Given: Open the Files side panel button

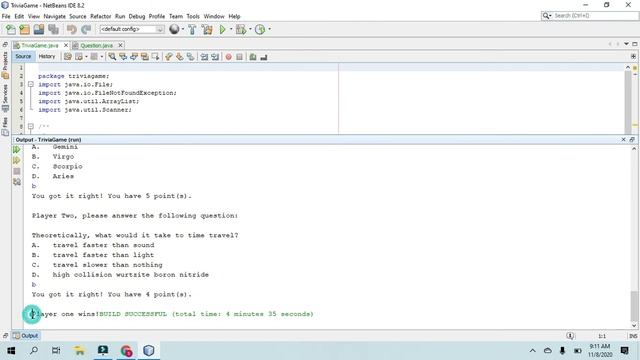Looking at the screenshot, I should 5,126.
